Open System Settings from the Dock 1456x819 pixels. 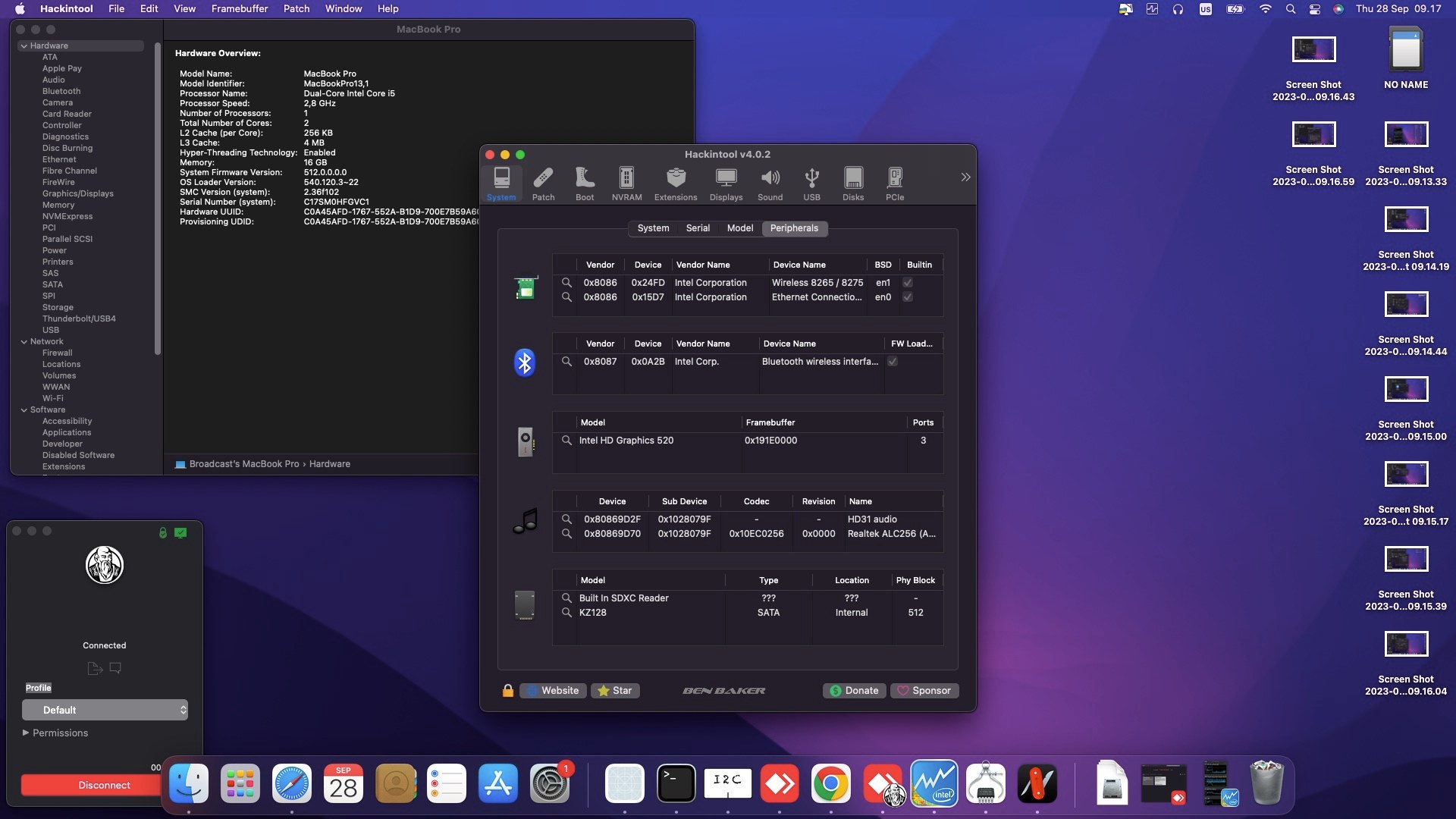tap(550, 784)
